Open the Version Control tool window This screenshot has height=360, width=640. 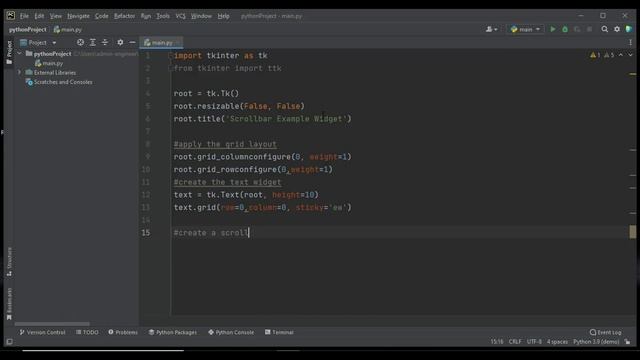[42, 332]
